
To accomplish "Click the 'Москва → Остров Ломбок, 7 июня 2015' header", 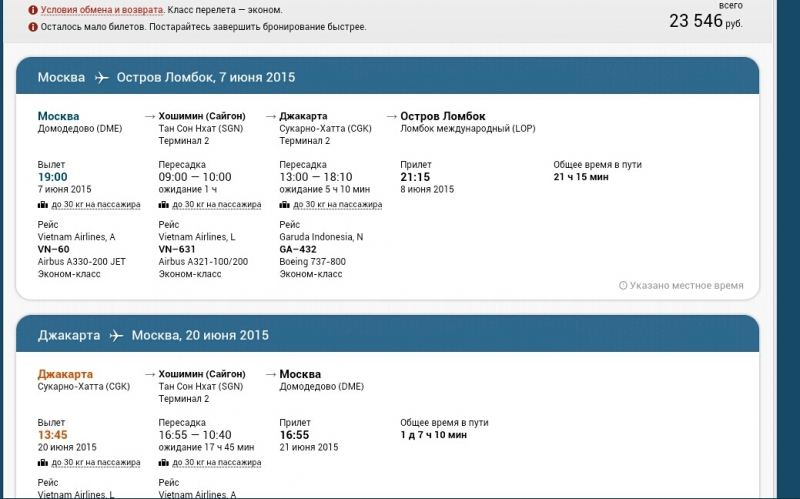I will tap(166, 78).
